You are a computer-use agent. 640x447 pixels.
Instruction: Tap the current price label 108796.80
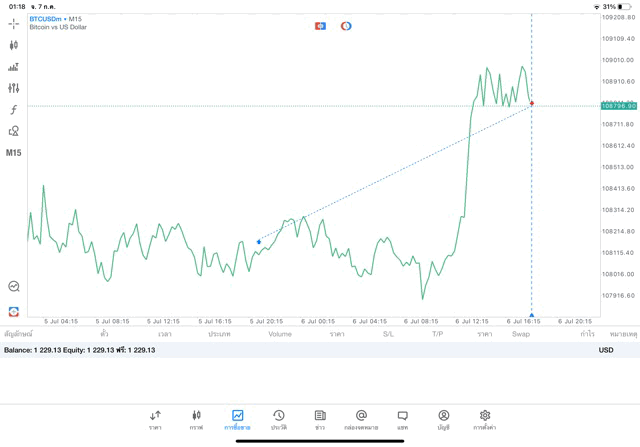pyautogui.click(x=619, y=105)
